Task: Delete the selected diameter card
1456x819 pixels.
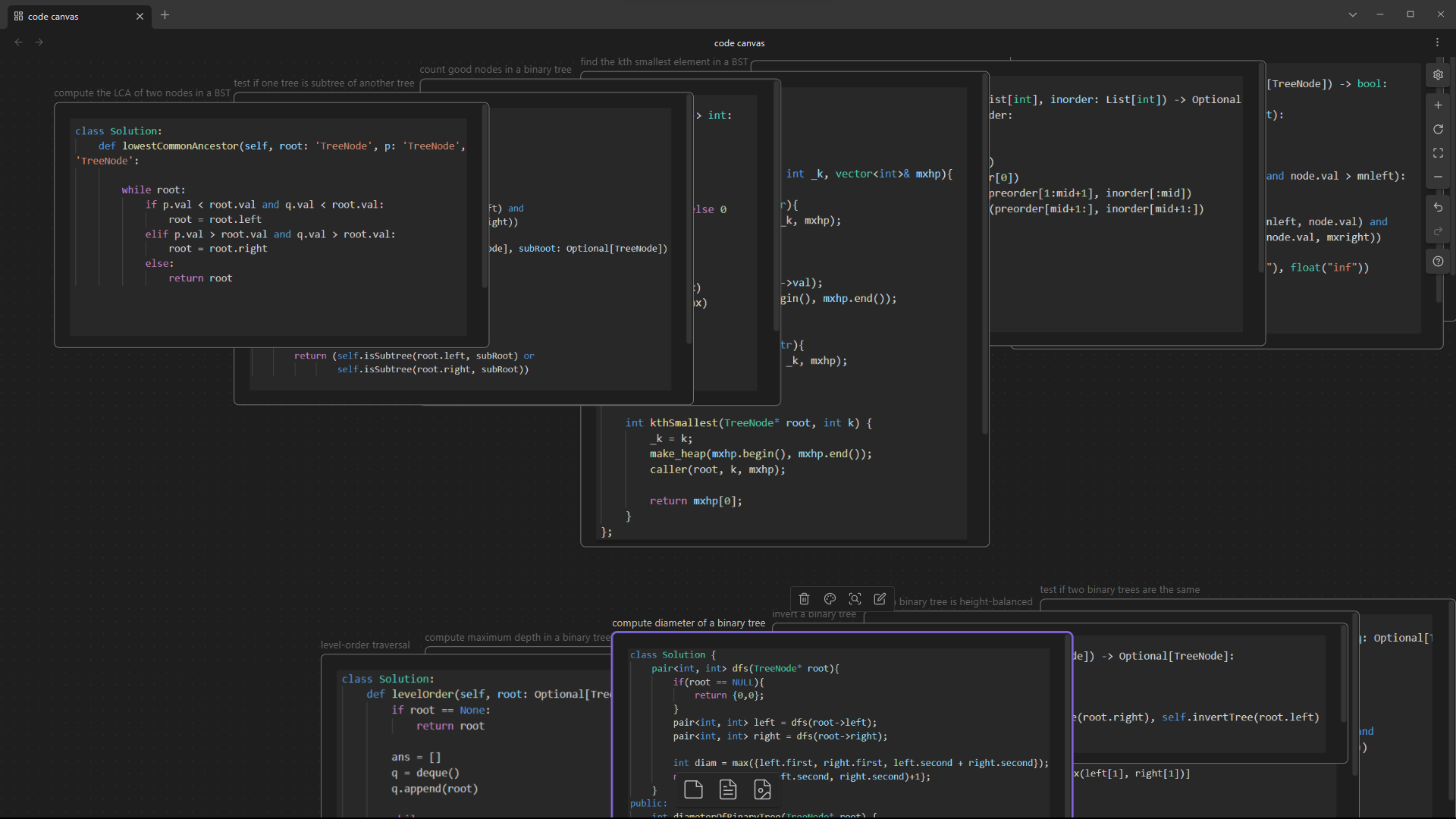Action: (804, 599)
